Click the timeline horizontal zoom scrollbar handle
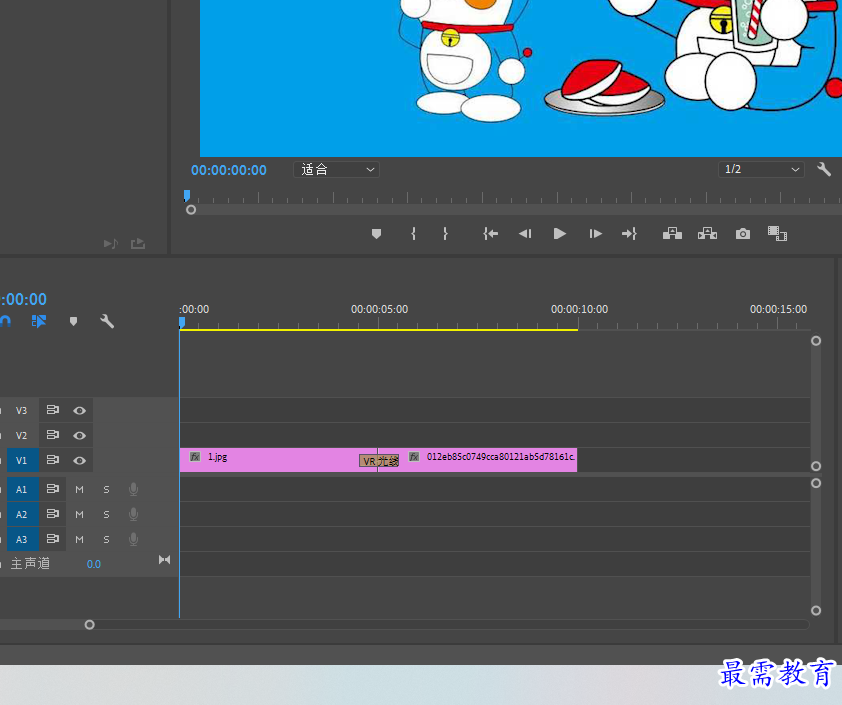The width and height of the screenshot is (842, 705). coord(90,624)
